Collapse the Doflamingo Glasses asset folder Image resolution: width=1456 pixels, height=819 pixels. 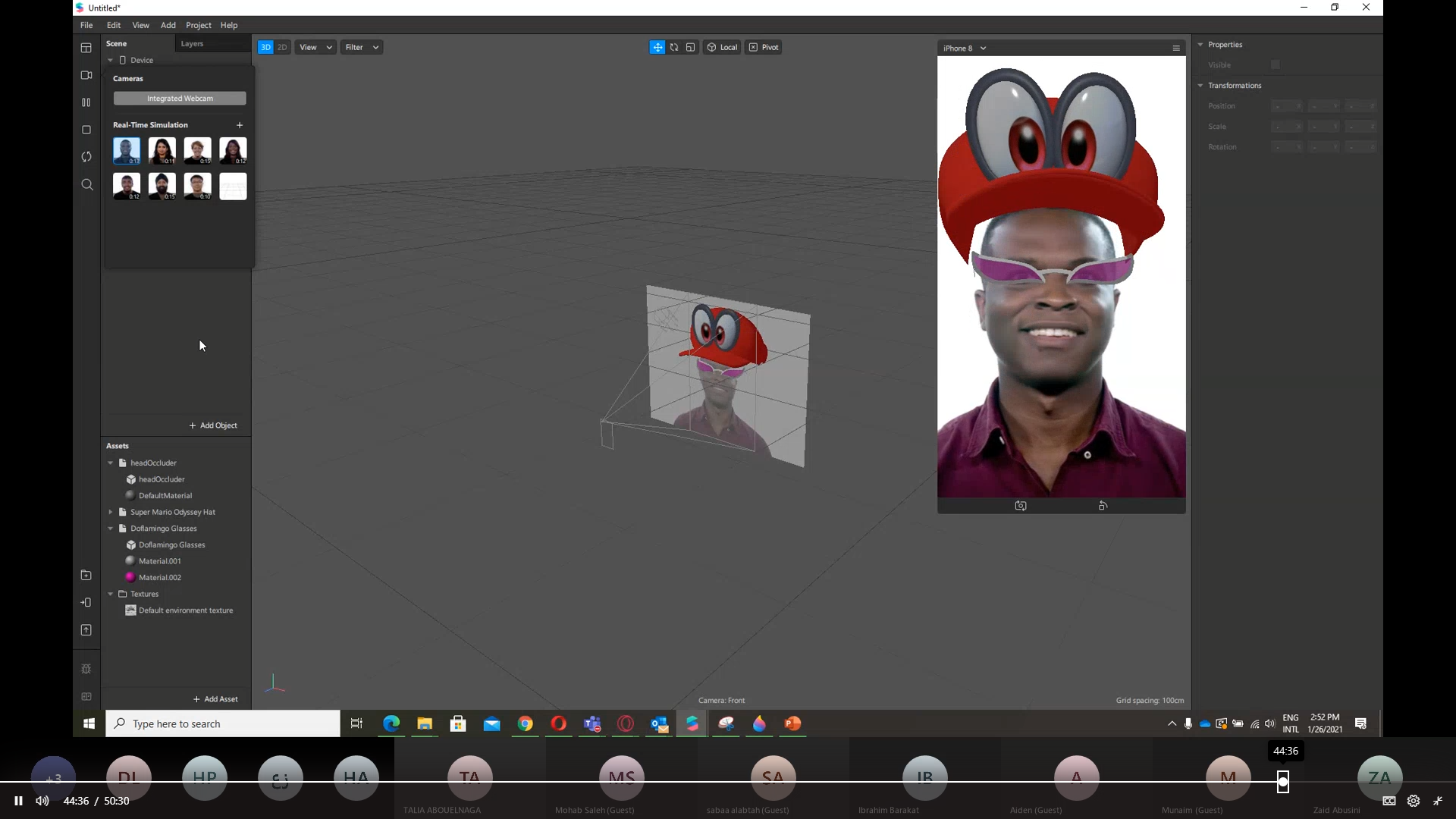click(x=111, y=529)
